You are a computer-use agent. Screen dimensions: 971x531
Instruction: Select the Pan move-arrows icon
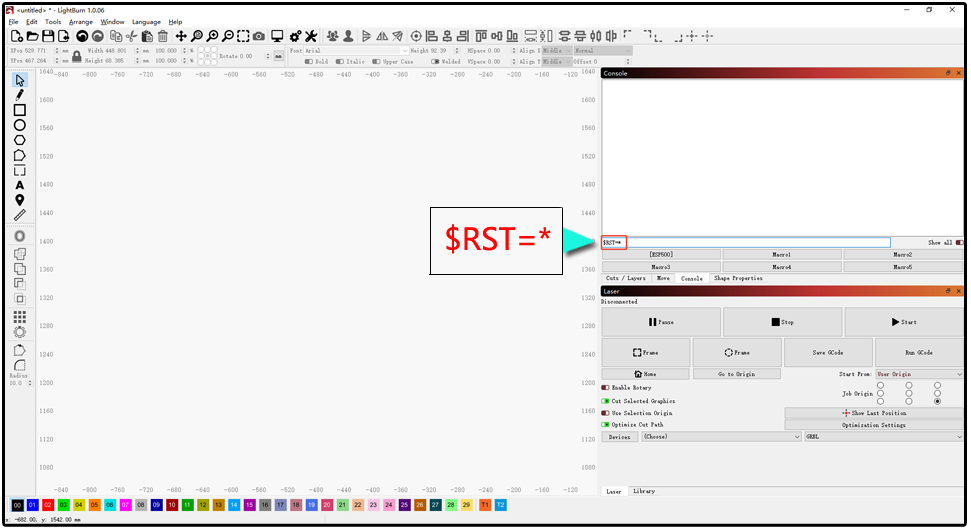[181, 37]
